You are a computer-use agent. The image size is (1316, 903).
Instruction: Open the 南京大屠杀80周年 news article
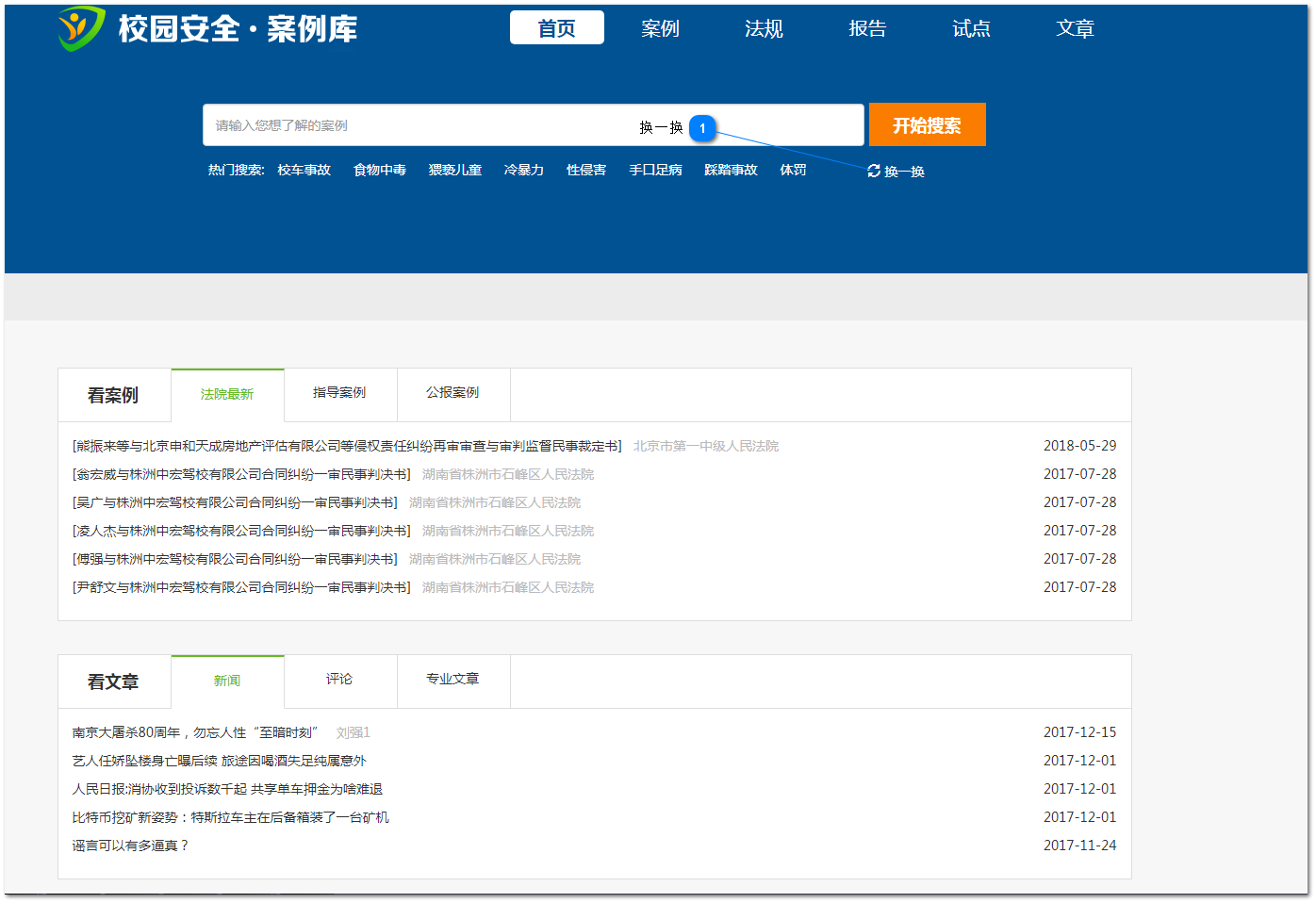(x=193, y=731)
